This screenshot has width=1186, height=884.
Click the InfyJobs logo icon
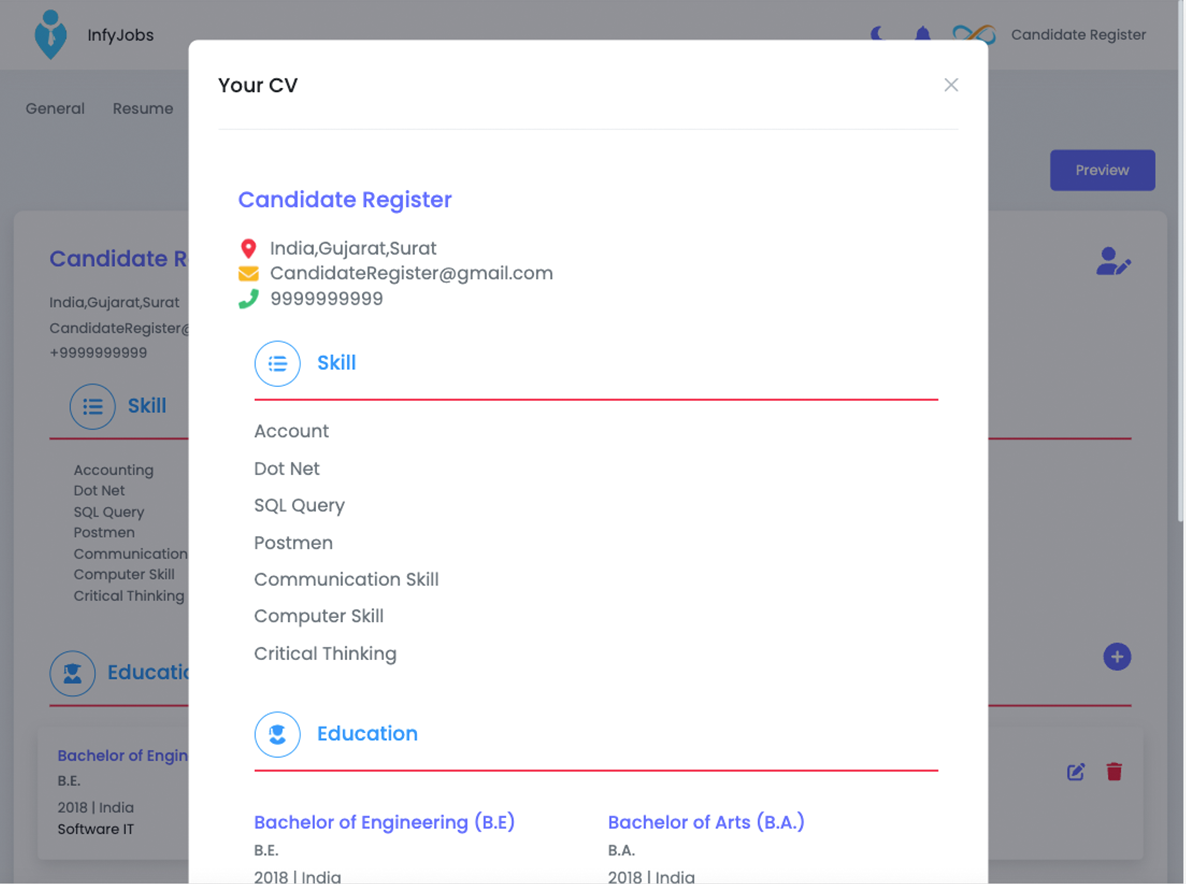[x=50, y=35]
